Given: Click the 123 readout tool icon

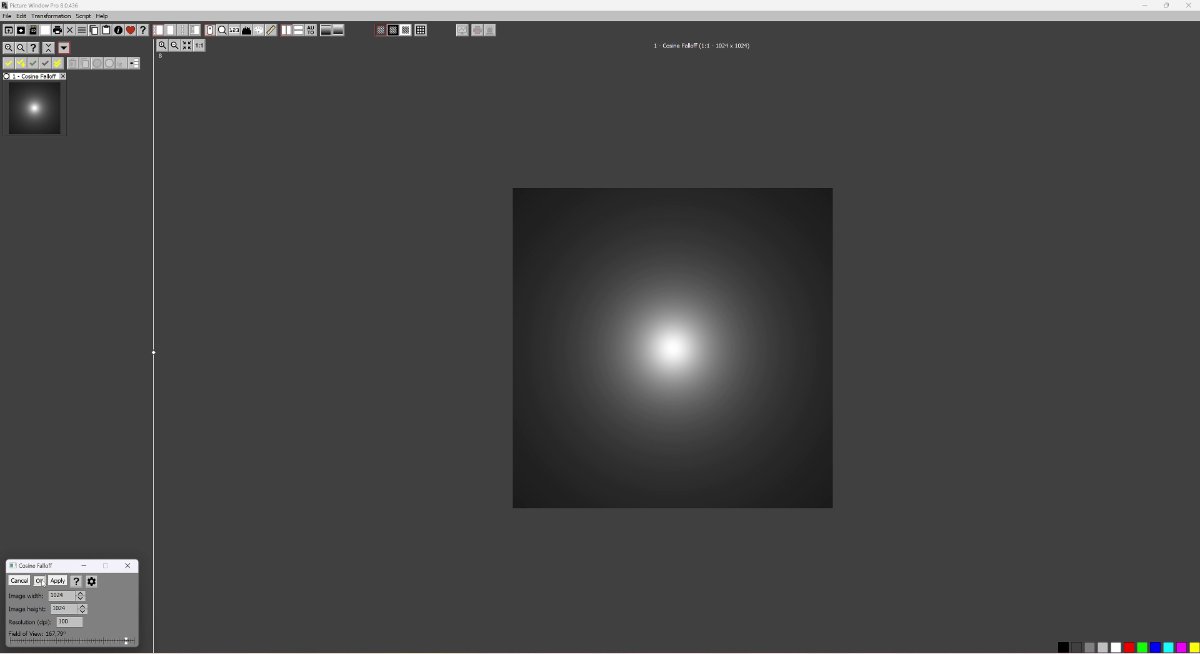Looking at the screenshot, I should 234,30.
